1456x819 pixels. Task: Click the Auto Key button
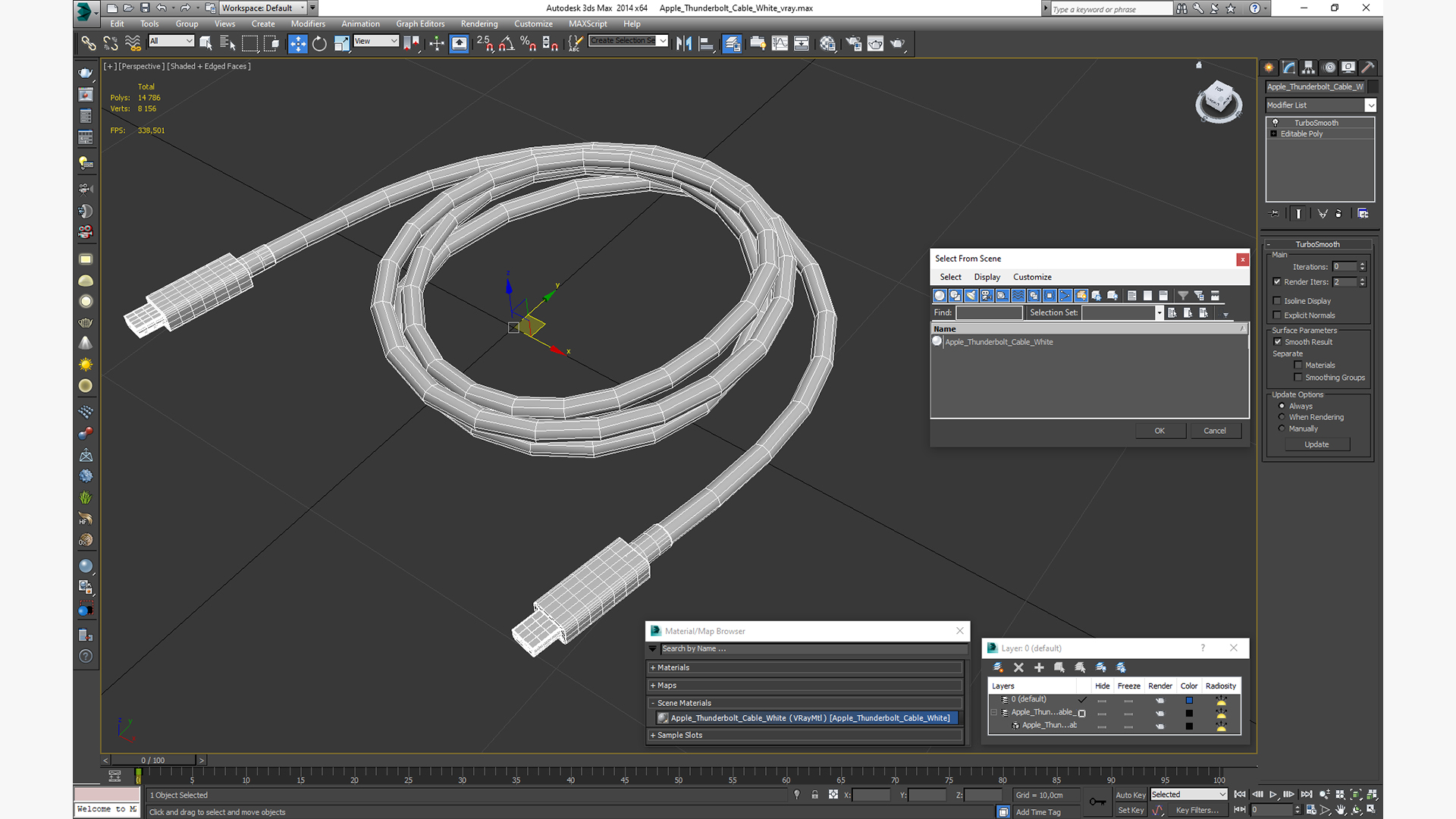1130,795
